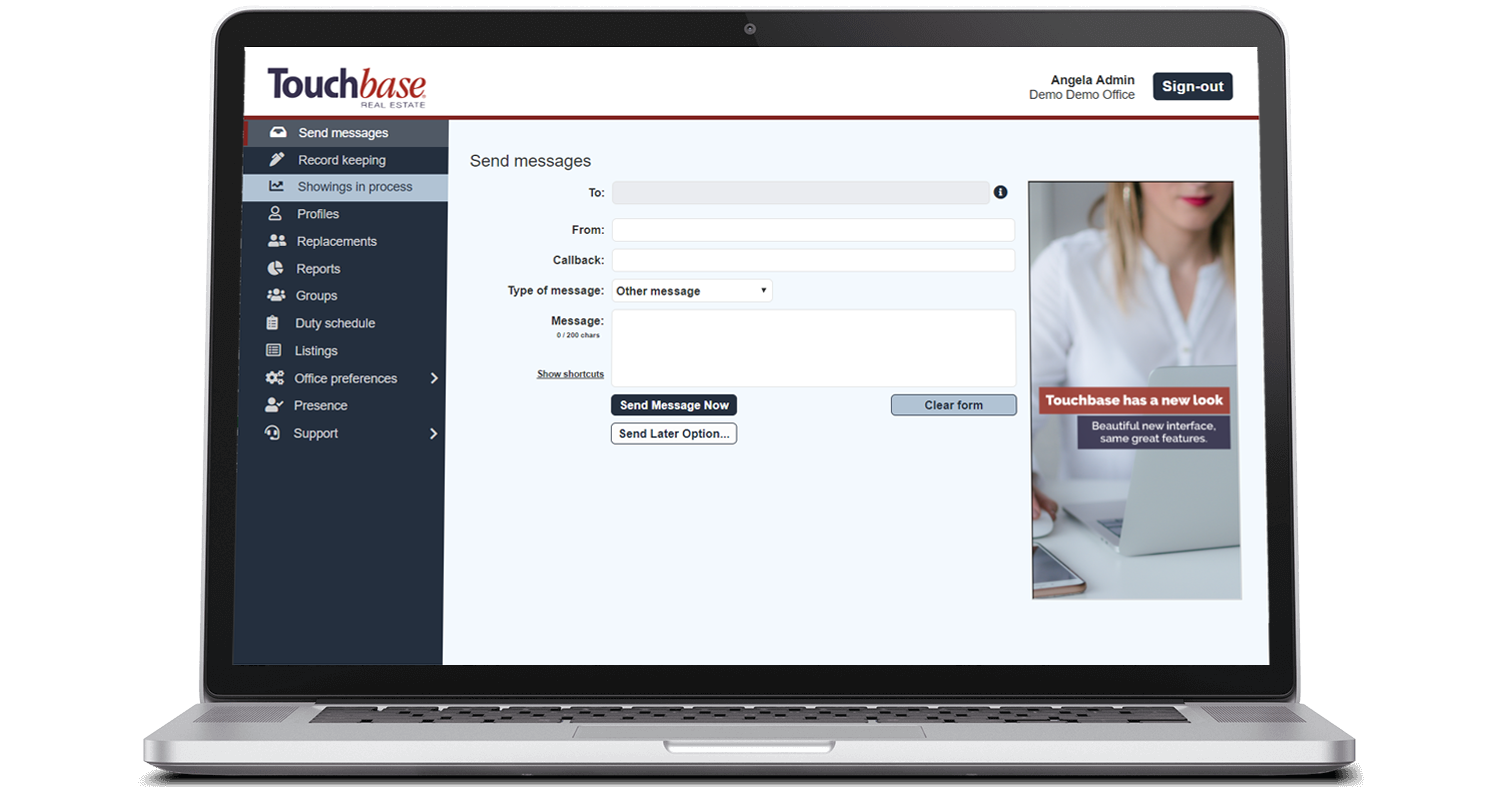1500x791 pixels.
Task: Select the Profiles person icon
Action: coord(275,213)
